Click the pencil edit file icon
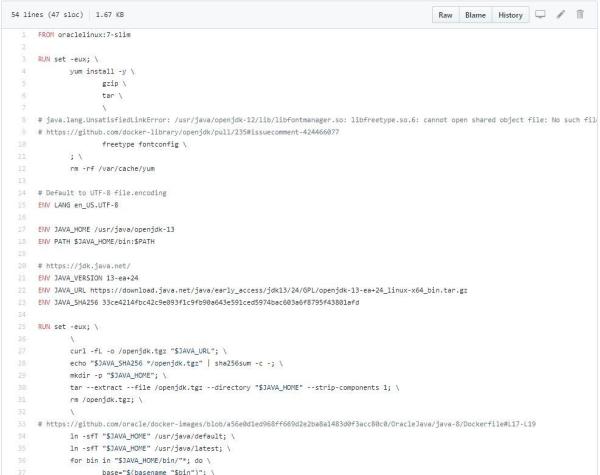Viewport: 600px width, 475px height. click(x=561, y=15)
